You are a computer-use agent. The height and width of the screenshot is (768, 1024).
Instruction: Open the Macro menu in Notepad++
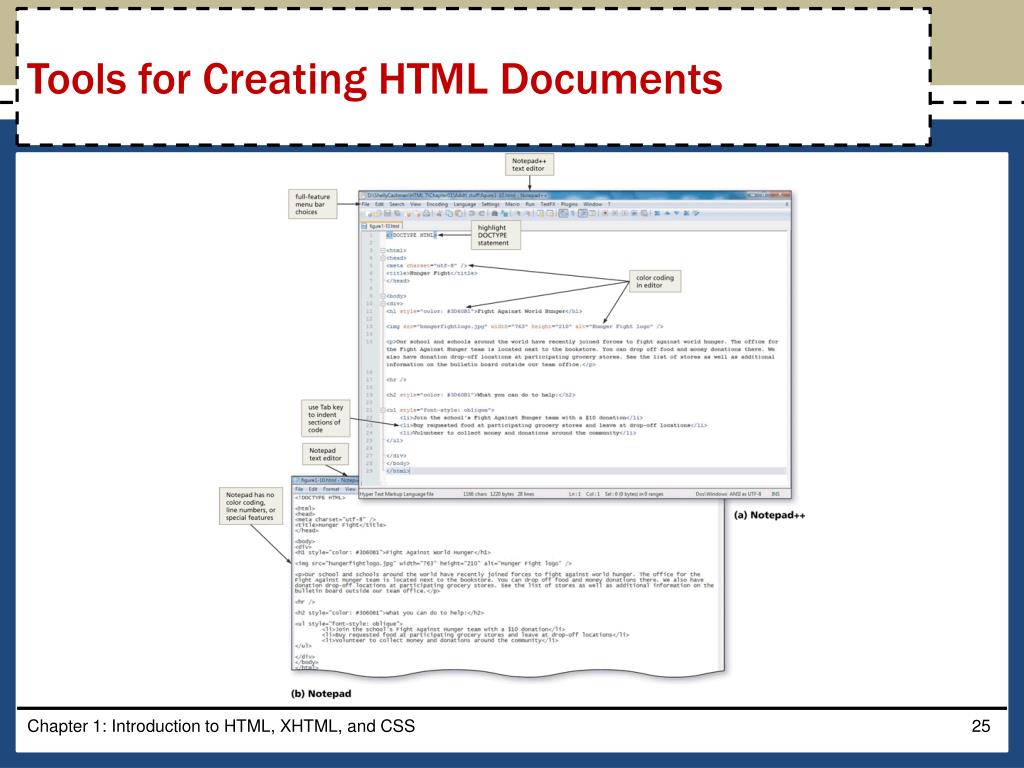(512, 204)
